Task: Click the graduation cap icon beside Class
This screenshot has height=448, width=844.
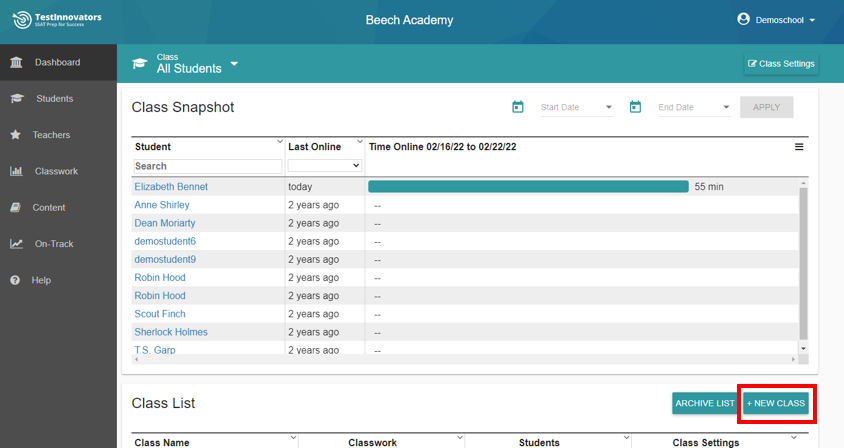Action: [139, 64]
